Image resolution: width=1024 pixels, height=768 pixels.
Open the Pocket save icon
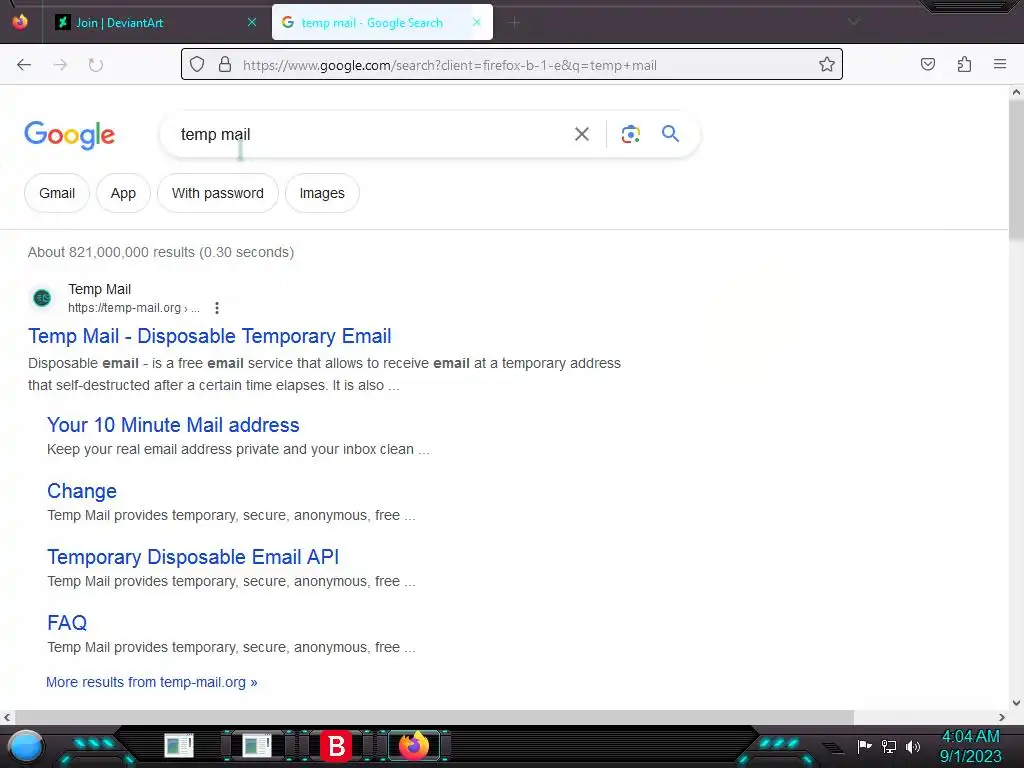927,64
